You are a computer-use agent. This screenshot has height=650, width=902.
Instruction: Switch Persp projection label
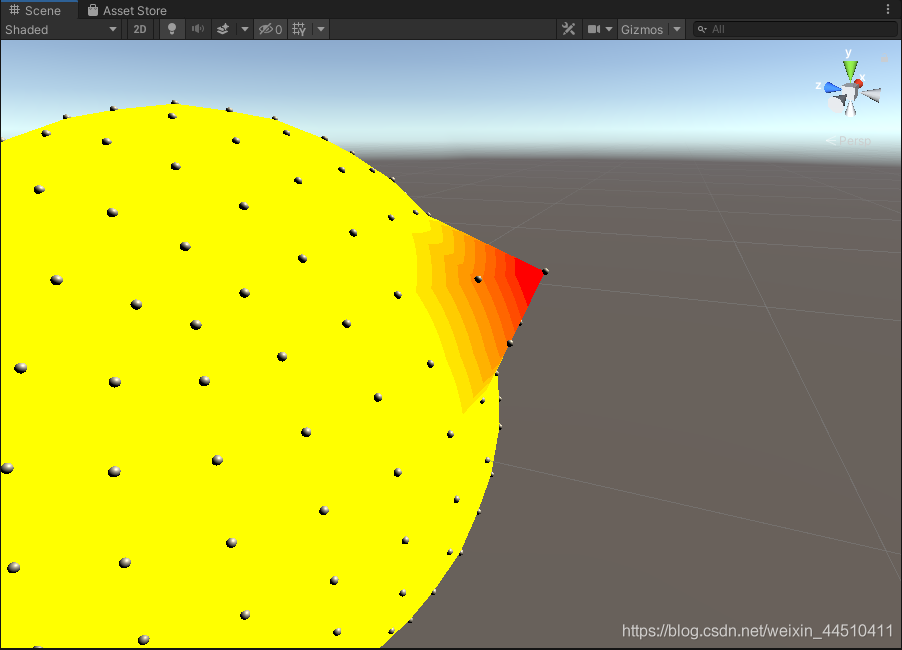click(849, 141)
